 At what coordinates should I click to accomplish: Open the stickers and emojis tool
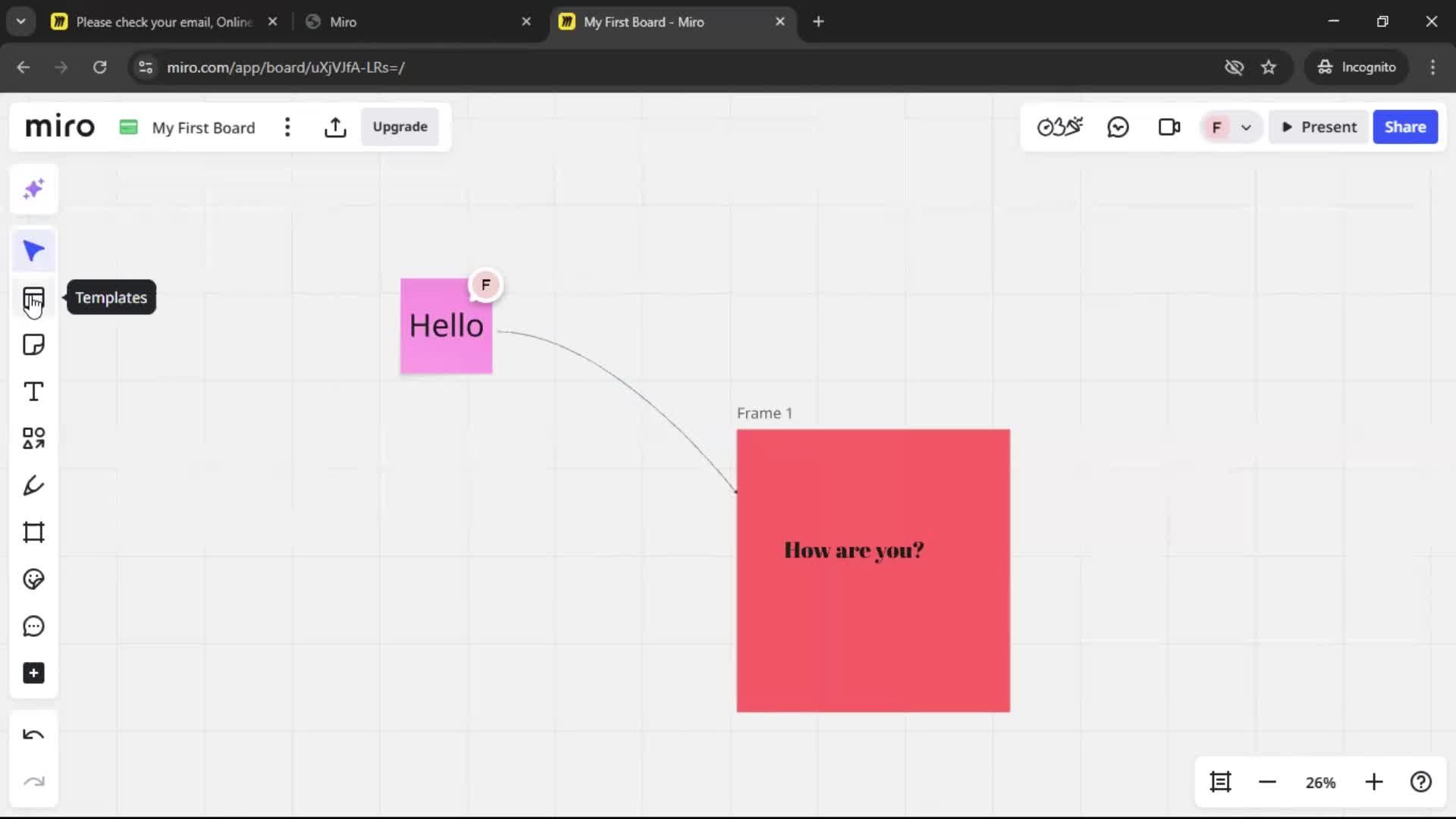pos(33,579)
